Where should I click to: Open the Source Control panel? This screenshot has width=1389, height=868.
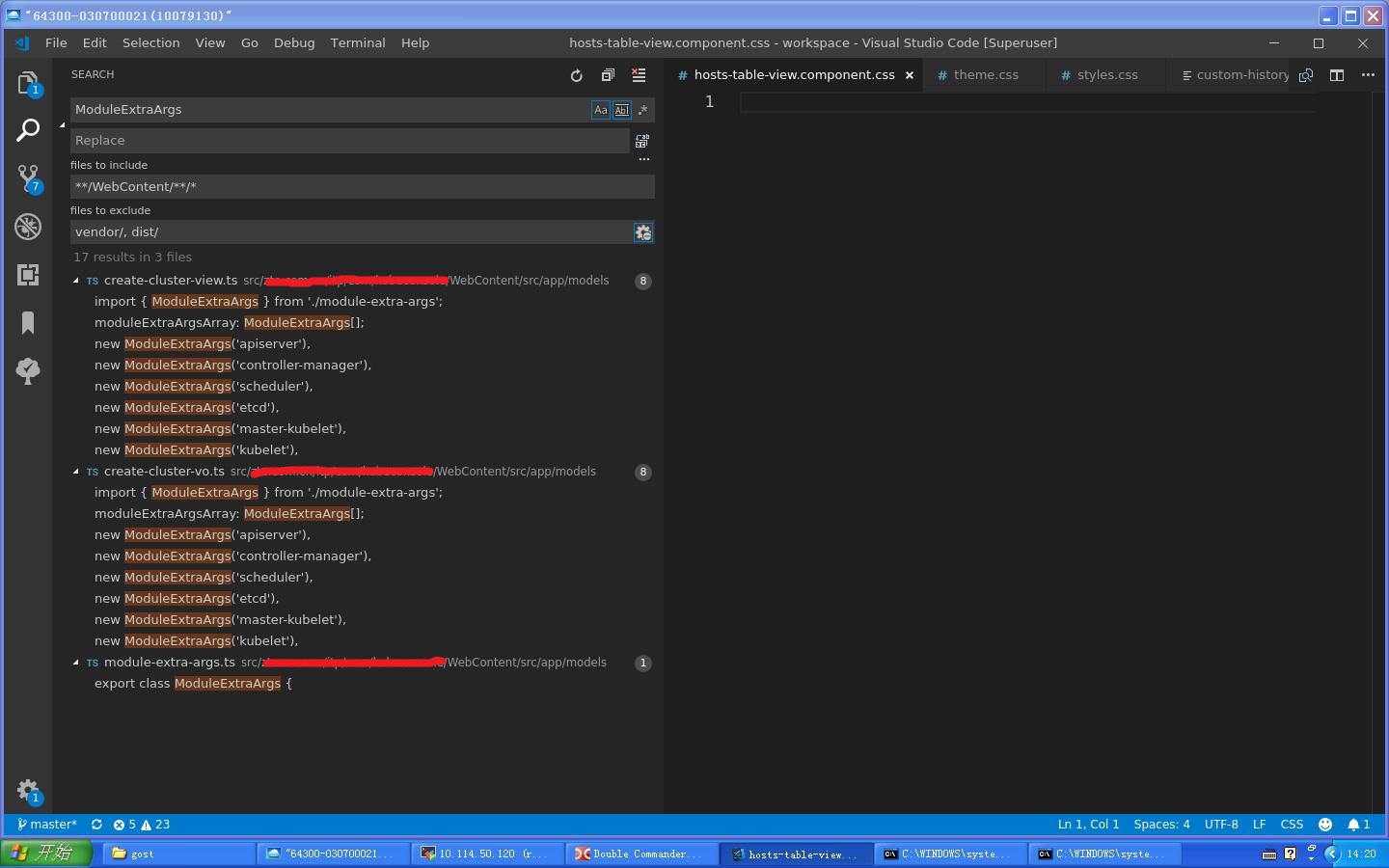tap(28, 177)
